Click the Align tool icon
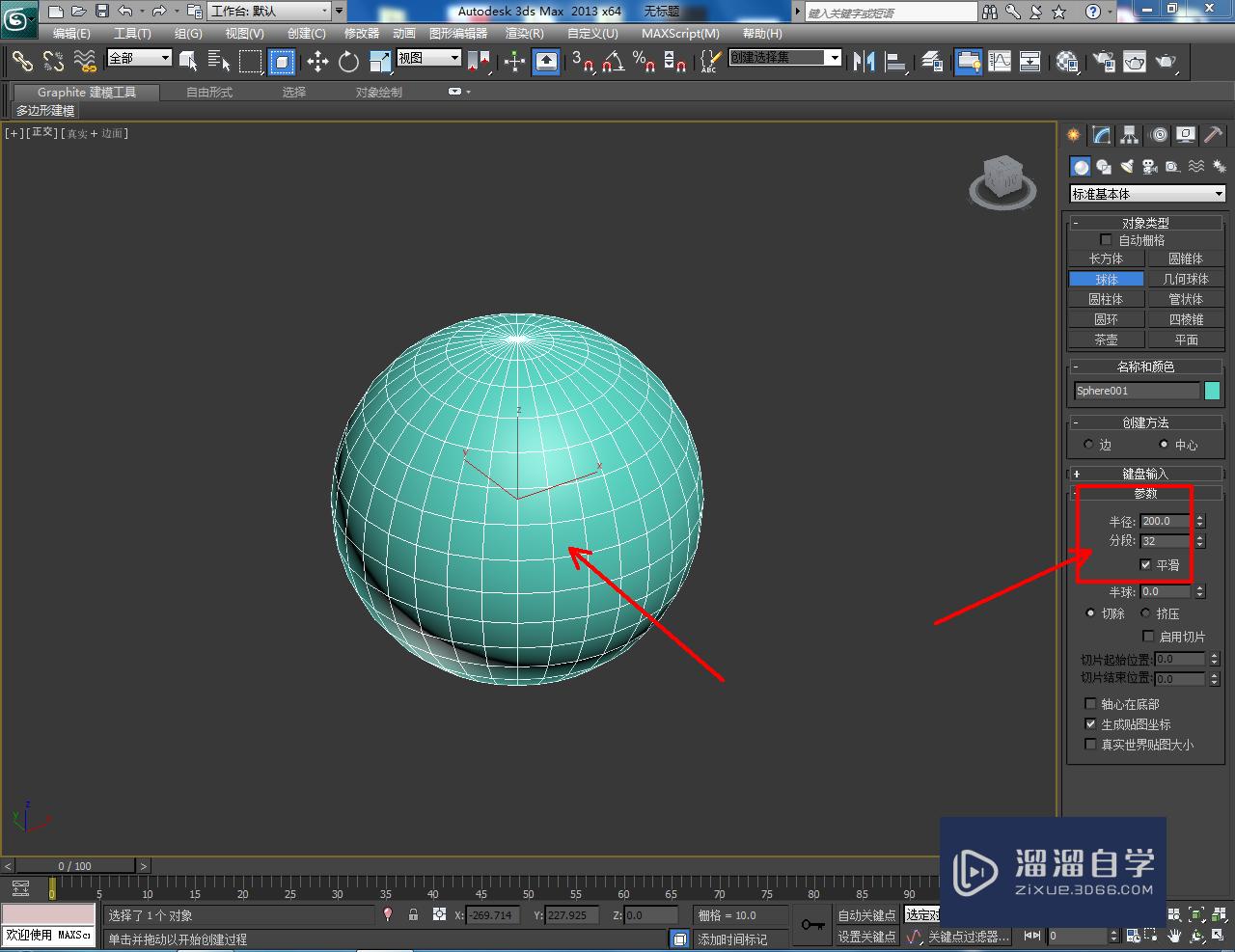Screen dimensions: 1235x952 point(896,62)
